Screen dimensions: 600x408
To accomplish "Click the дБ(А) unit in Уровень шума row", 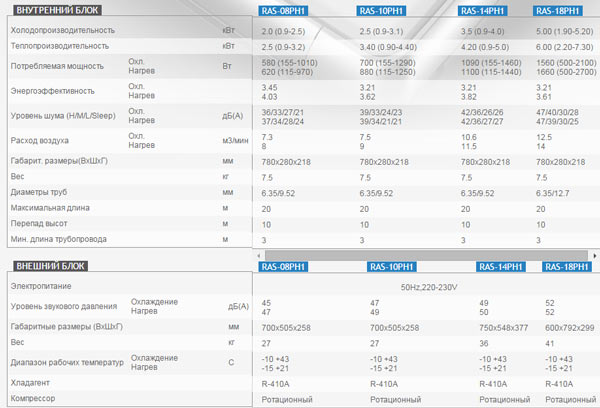I will click(x=233, y=116).
